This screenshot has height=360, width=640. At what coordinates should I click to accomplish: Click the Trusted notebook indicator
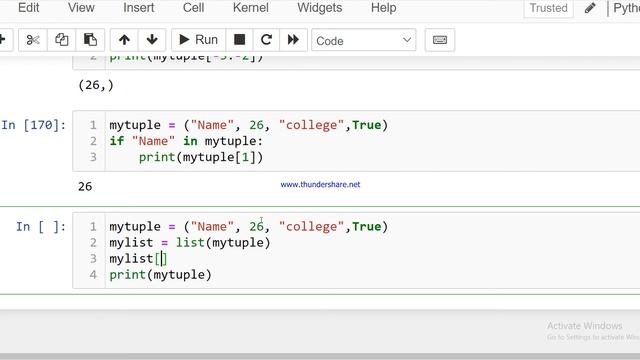[548, 8]
